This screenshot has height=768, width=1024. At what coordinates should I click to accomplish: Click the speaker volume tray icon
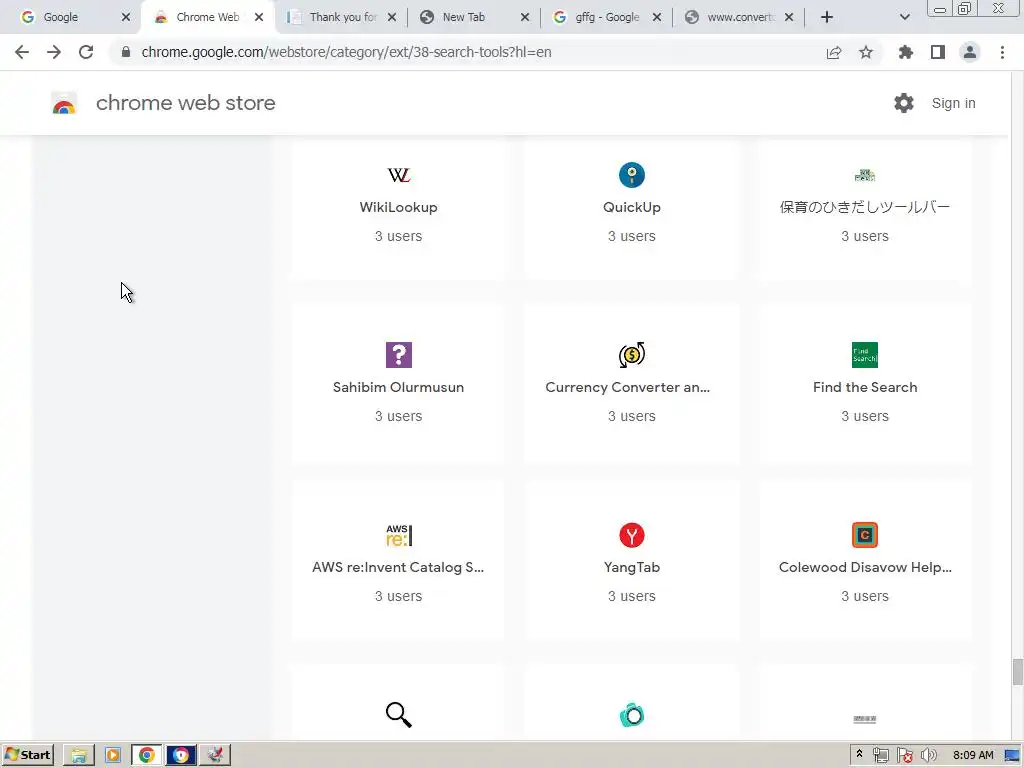[x=928, y=755]
